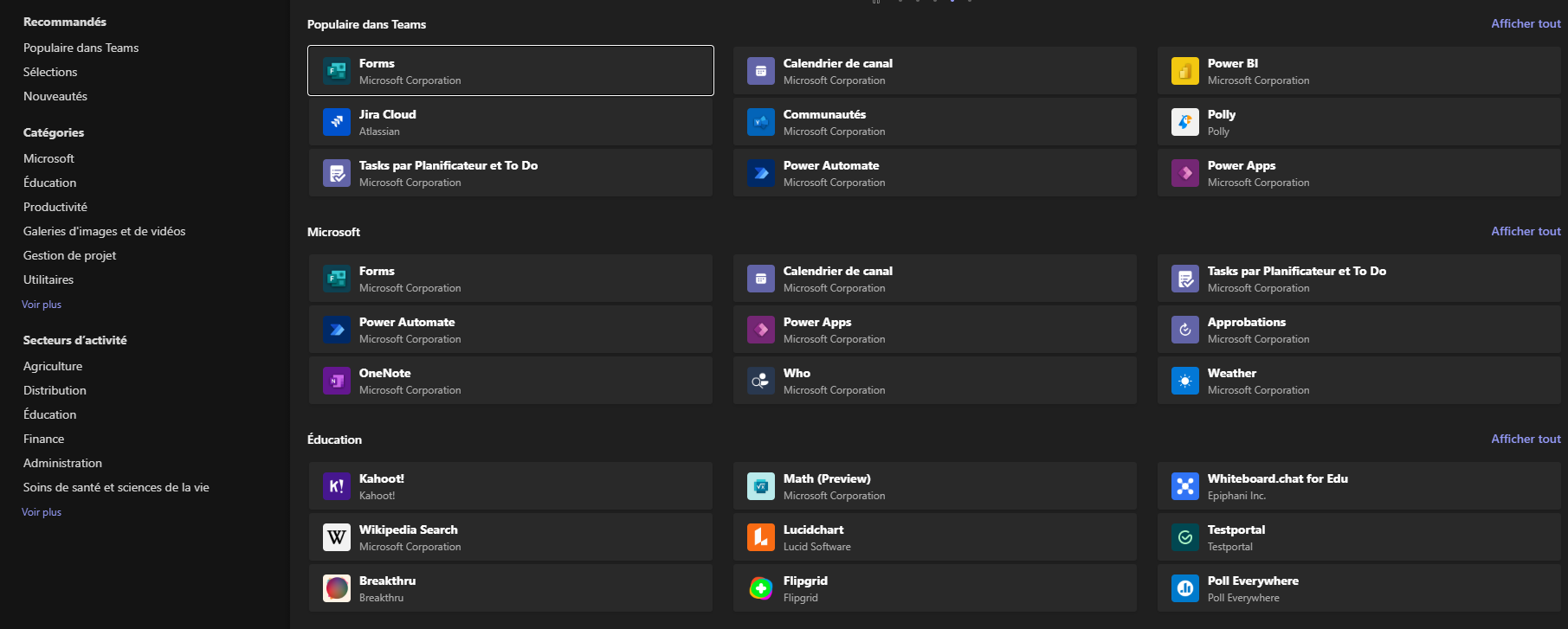Select Populaire dans Teams in sidebar
Image resolution: width=1568 pixels, height=629 pixels.
[x=81, y=48]
